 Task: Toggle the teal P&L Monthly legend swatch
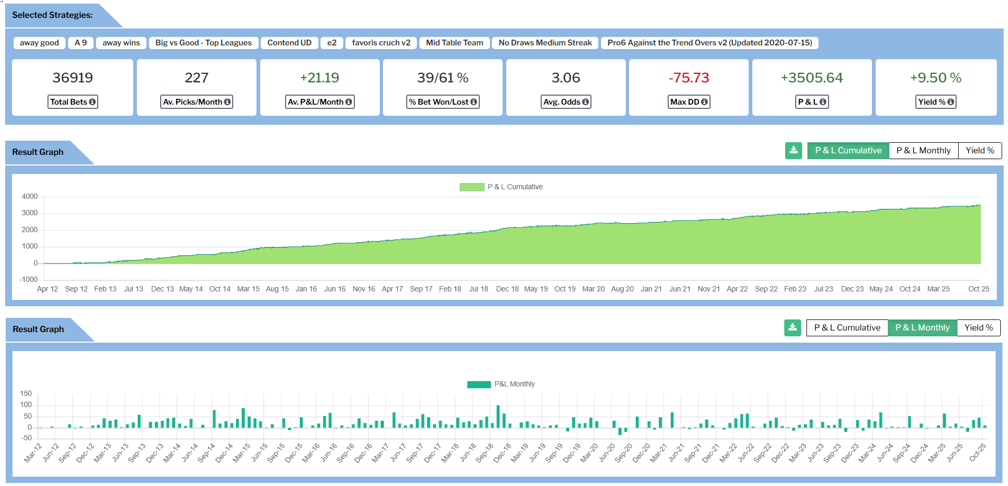coord(479,384)
